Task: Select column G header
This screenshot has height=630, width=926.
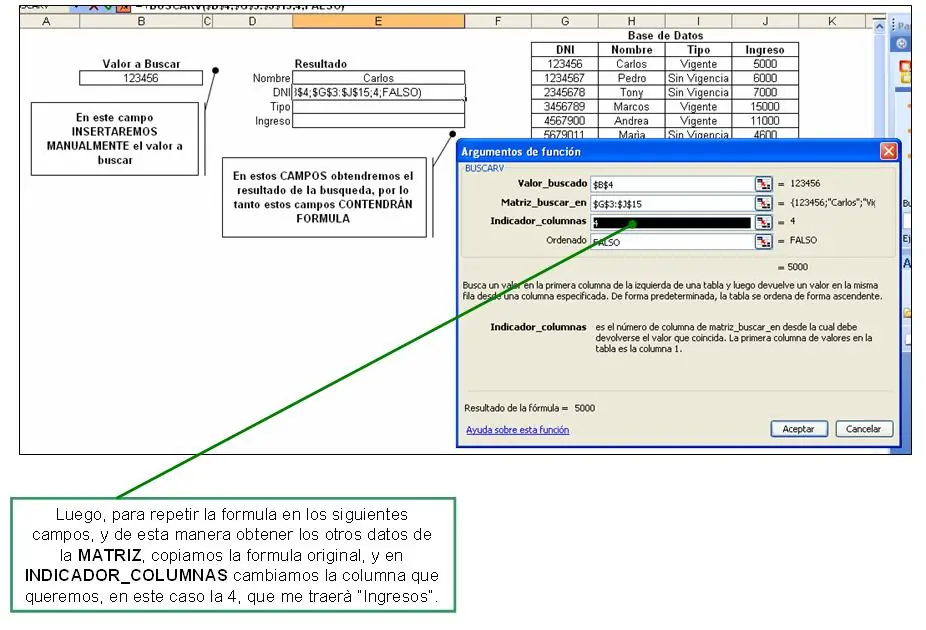Action: [x=565, y=21]
